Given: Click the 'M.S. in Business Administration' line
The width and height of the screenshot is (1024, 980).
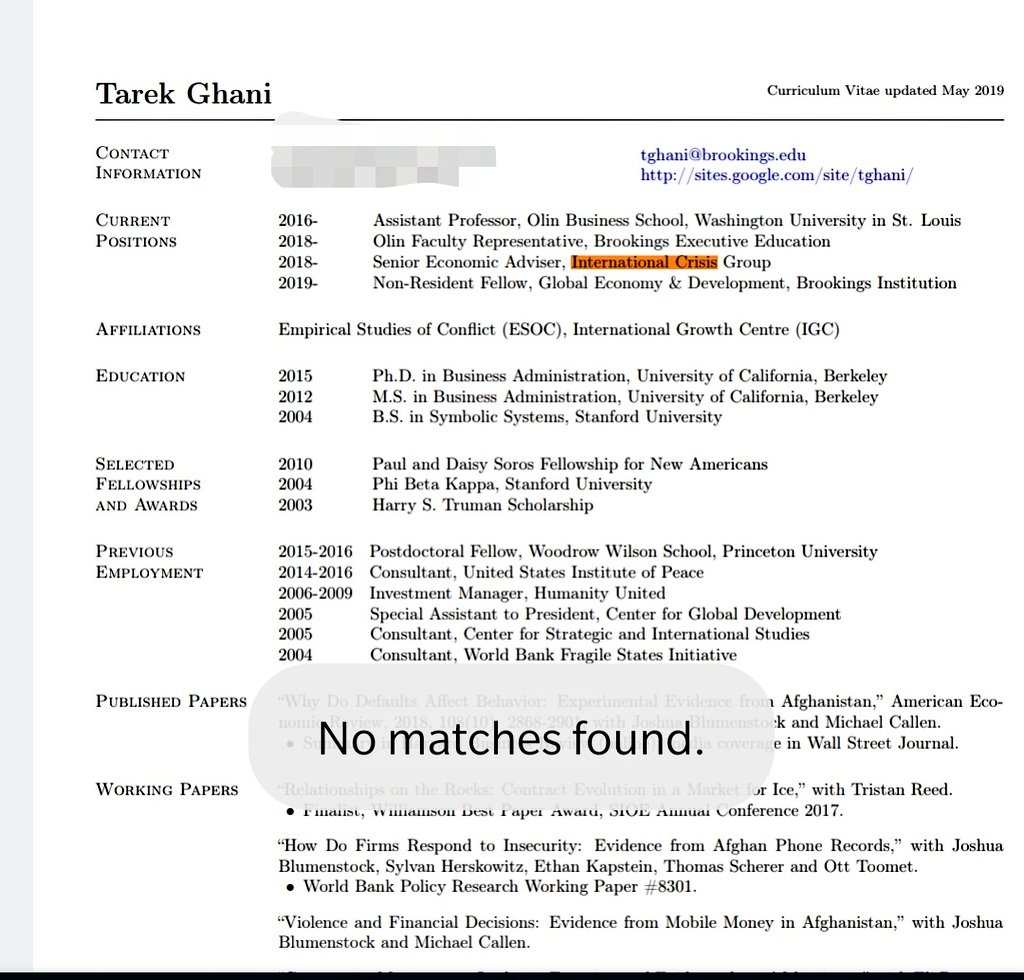Looking at the screenshot, I should pyautogui.click(x=625, y=396).
